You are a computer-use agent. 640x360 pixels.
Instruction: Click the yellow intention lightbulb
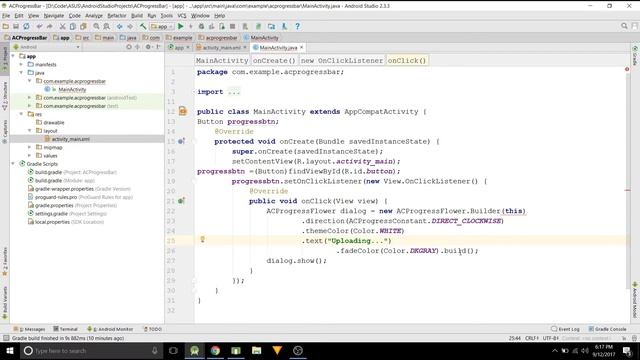pos(202,240)
